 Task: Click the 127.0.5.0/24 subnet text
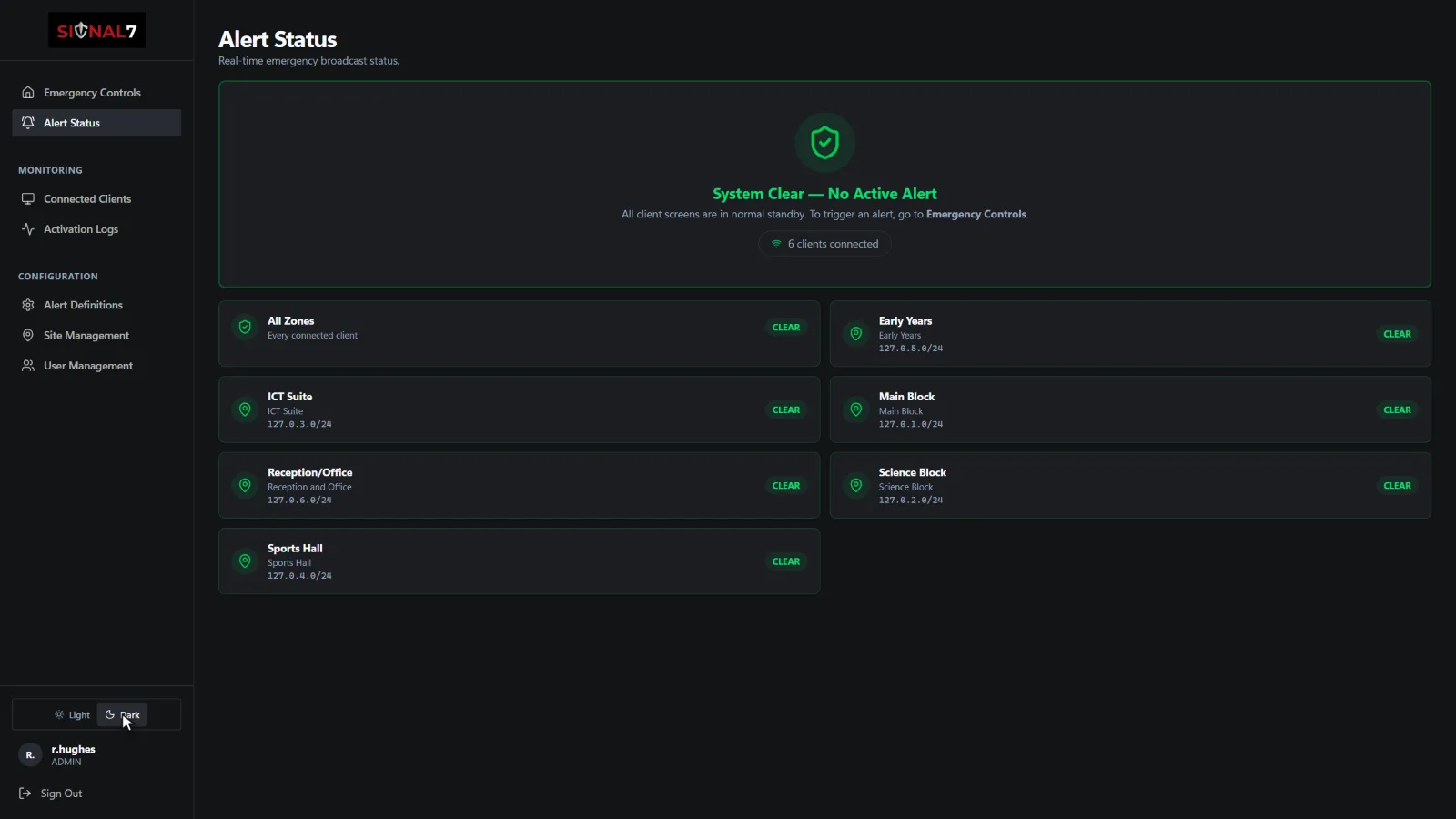911,349
